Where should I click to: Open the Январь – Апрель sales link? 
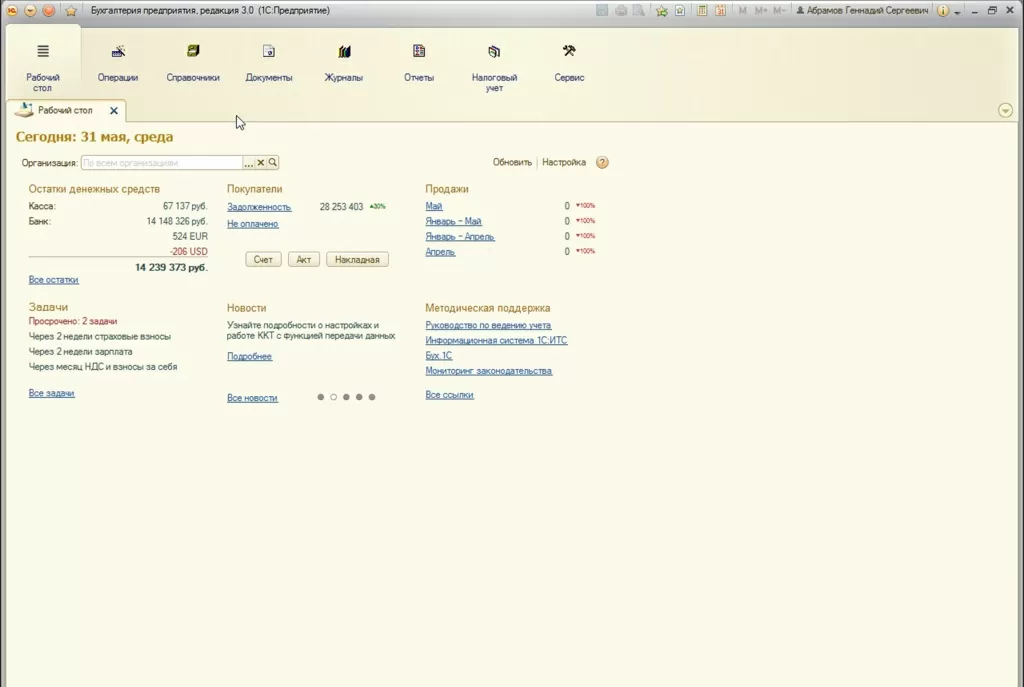click(x=460, y=236)
